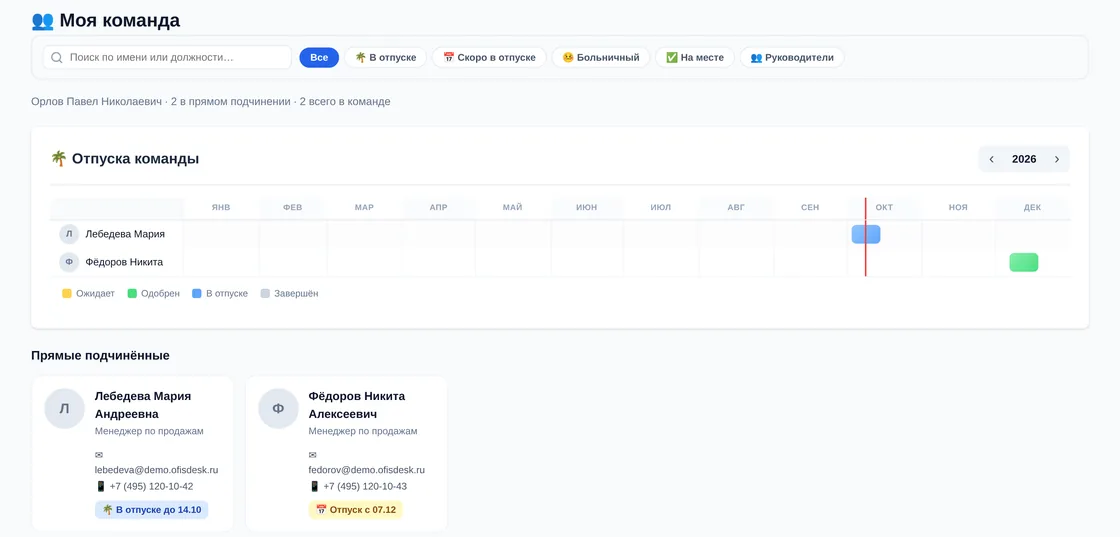1120x537 pixels.
Task: Click the 'Л' avatar in the timeline row
Action: (x=69, y=234)
